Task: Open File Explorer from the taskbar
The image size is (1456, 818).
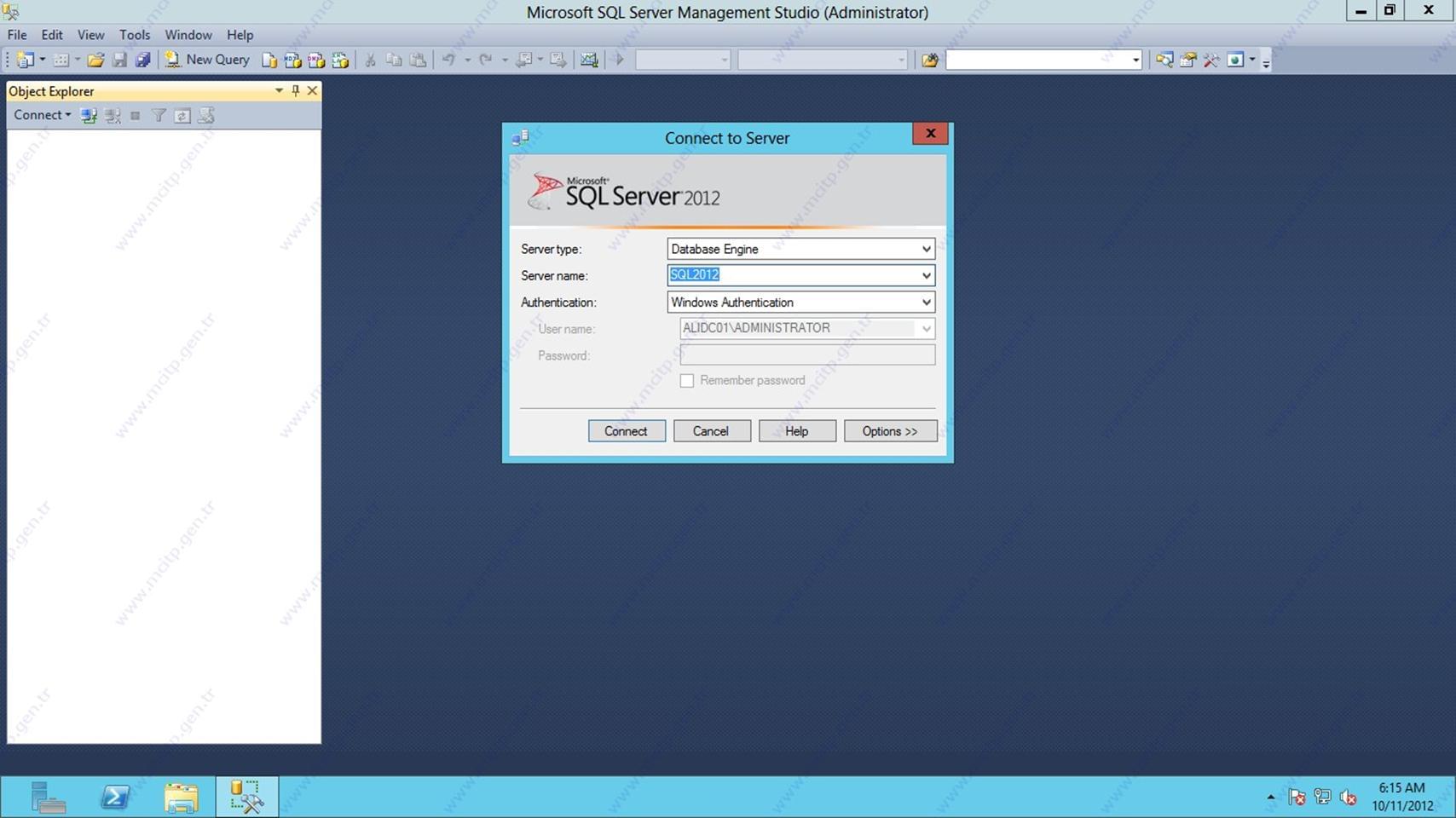Action: 181,798
